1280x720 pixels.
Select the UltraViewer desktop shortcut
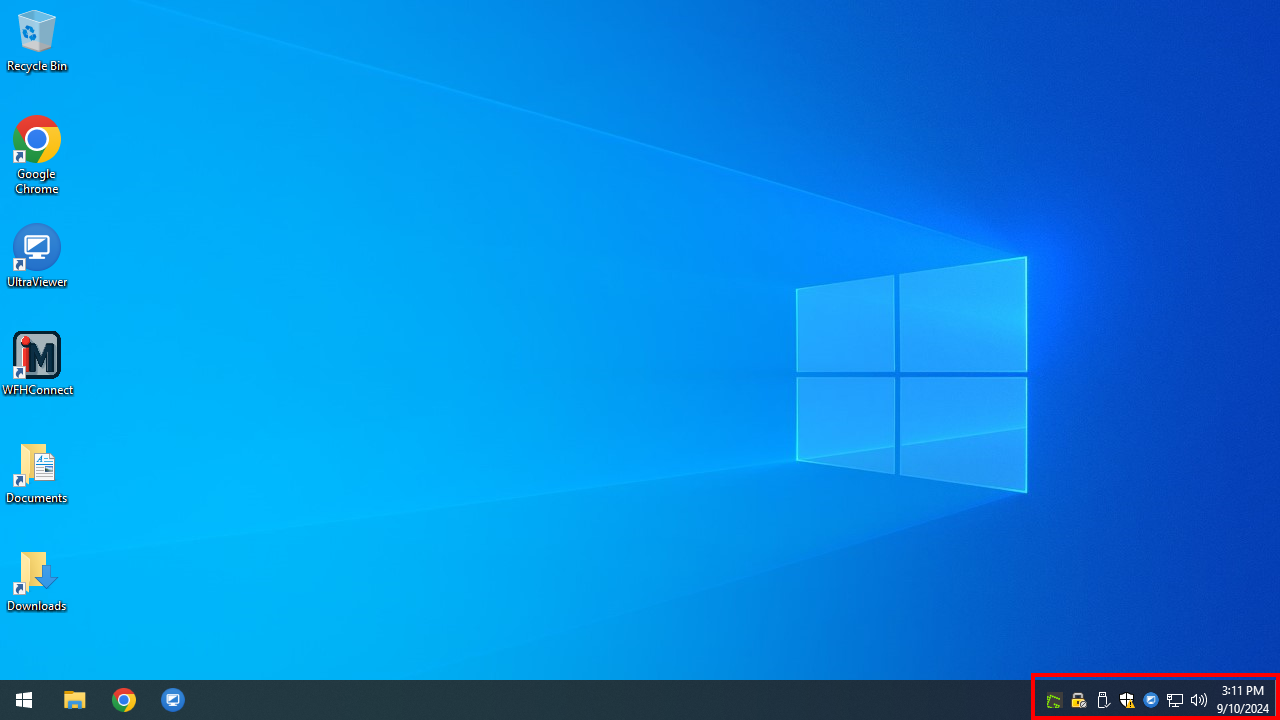(37, 256)
